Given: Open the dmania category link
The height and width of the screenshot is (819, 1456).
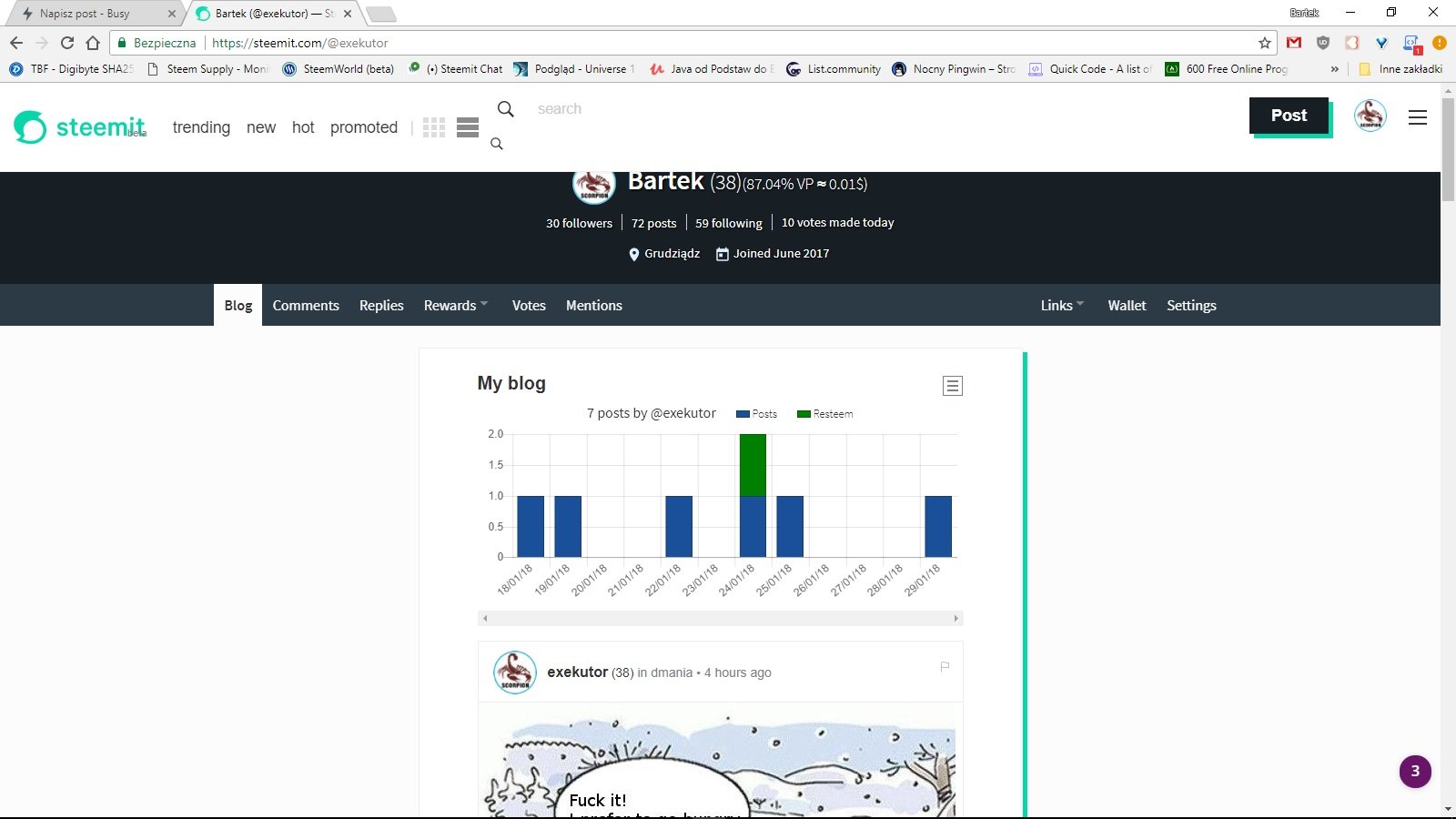Looking at the screenshot, I should [672, 672].
